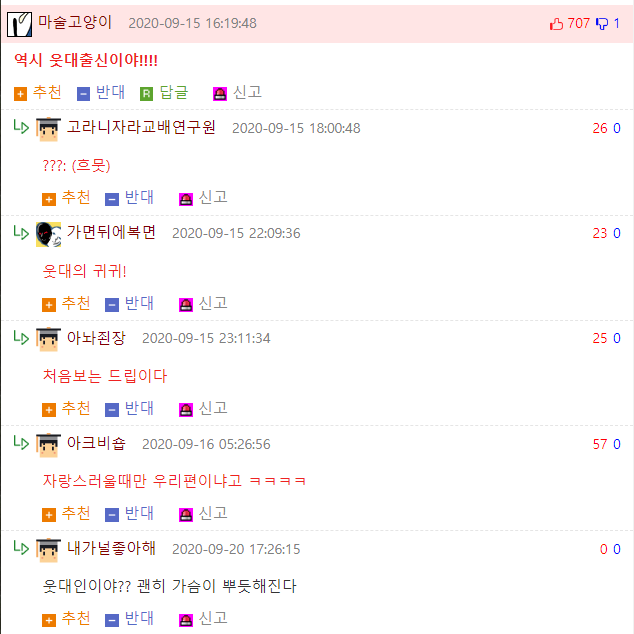Click 신고 under 처음보는 드립이다
Screen dimensions: 634x634
pyautogui.click(x=213, y=408)
